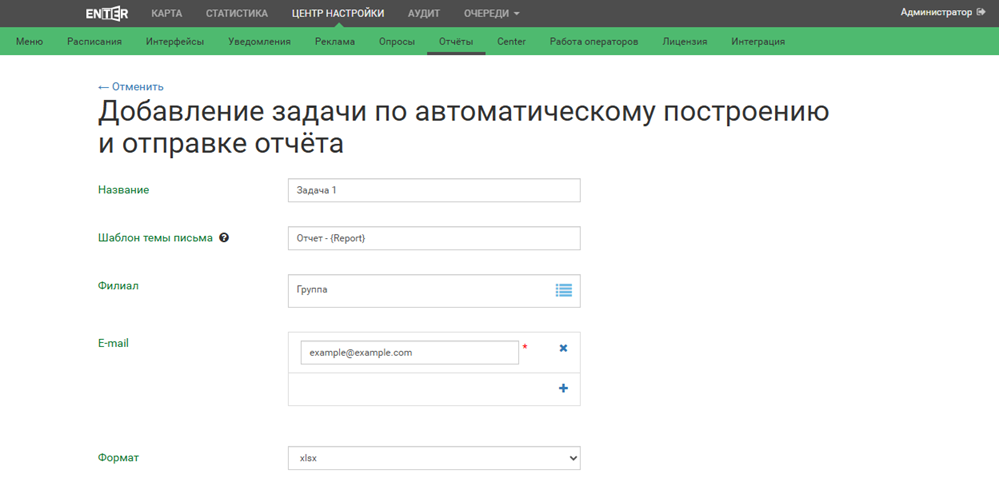Click the ENTER logo icon
The image size is (999, 486).
pos(106,13)
